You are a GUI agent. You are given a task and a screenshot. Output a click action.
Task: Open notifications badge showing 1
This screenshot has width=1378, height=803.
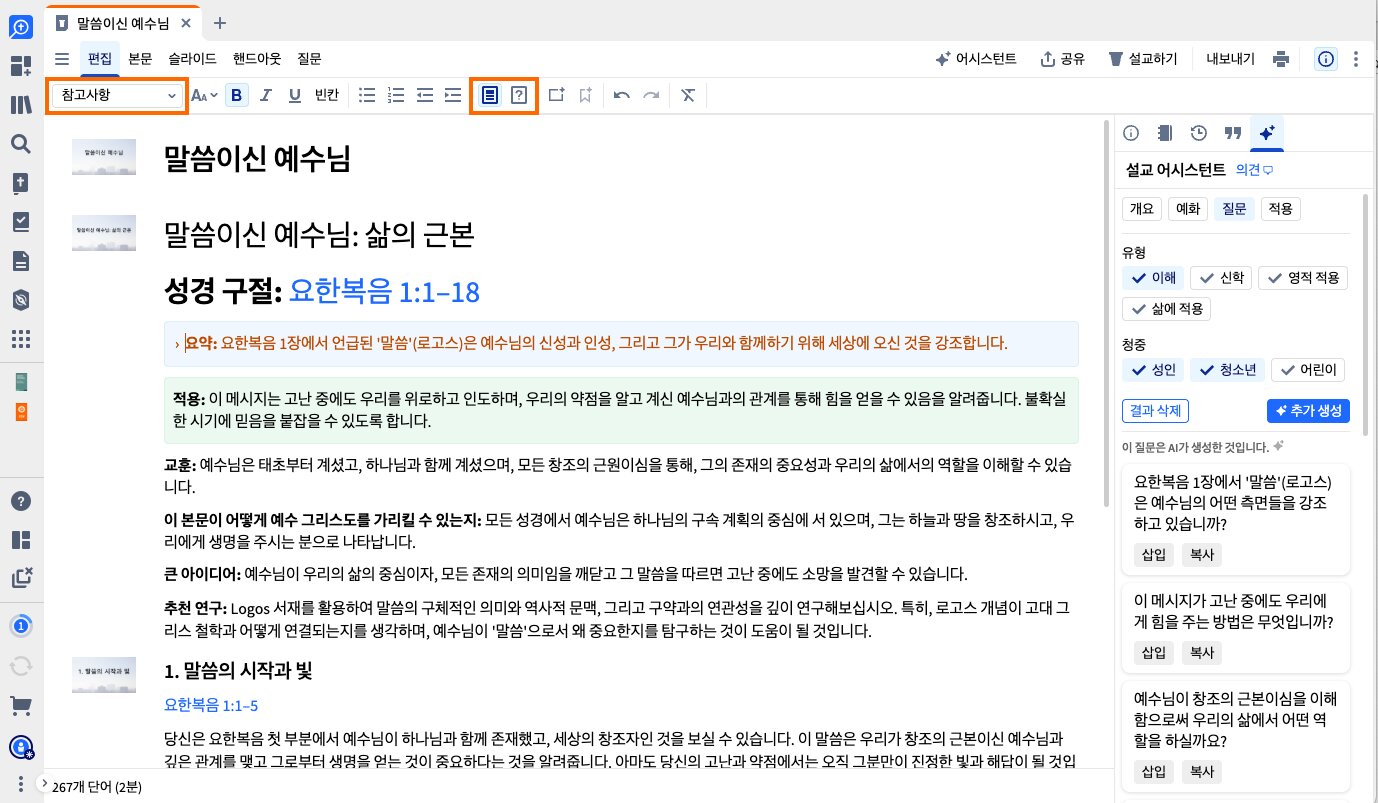point(21,627)
